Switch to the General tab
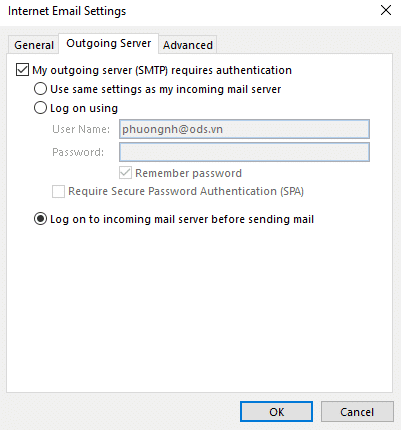Viewport: 401px width, 430px height. click(x=34, y=45)
